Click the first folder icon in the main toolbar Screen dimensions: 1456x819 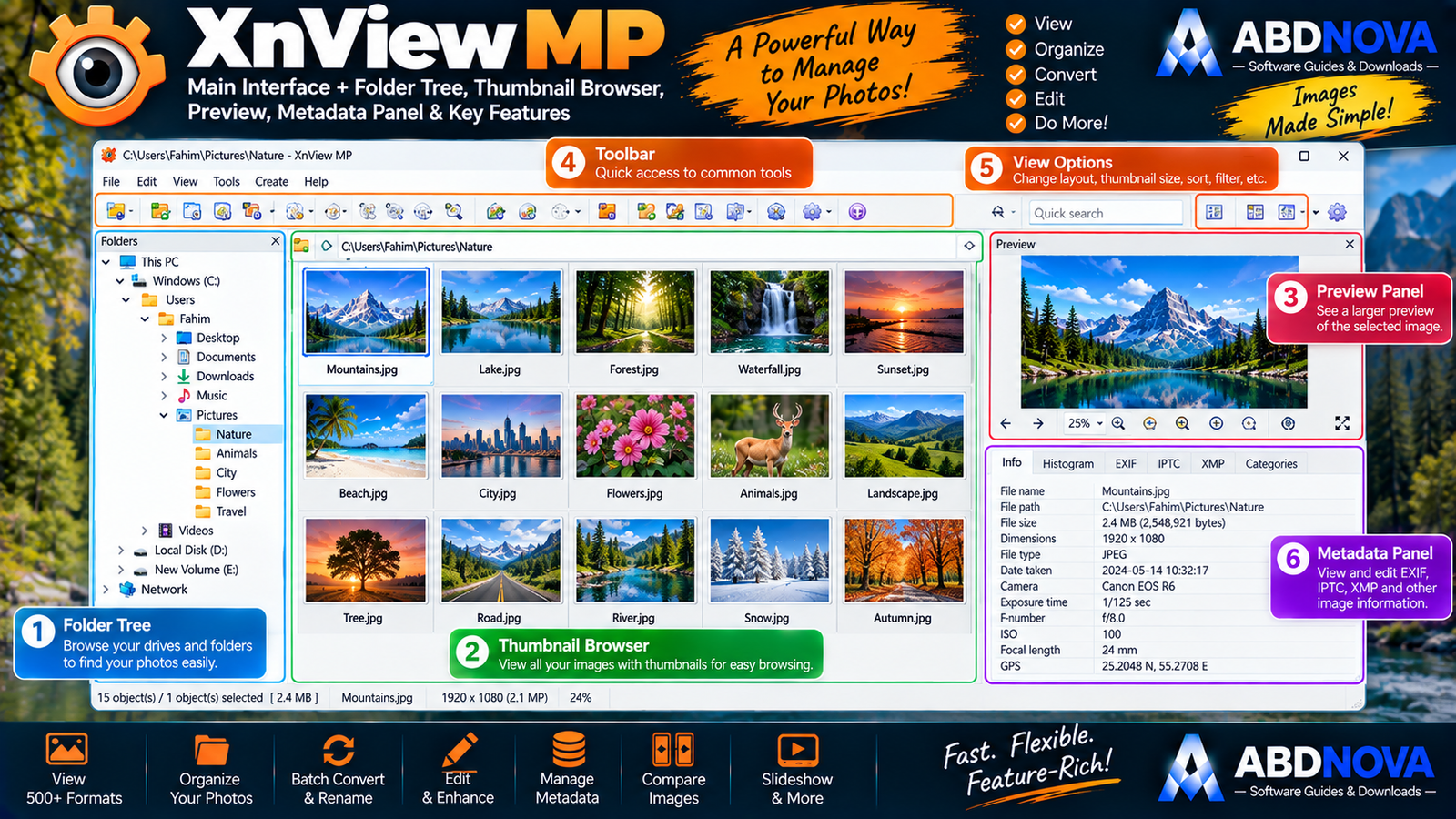116,212
